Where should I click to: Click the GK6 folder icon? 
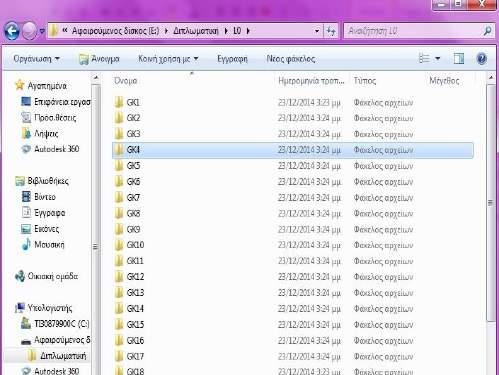pos(119,181)
